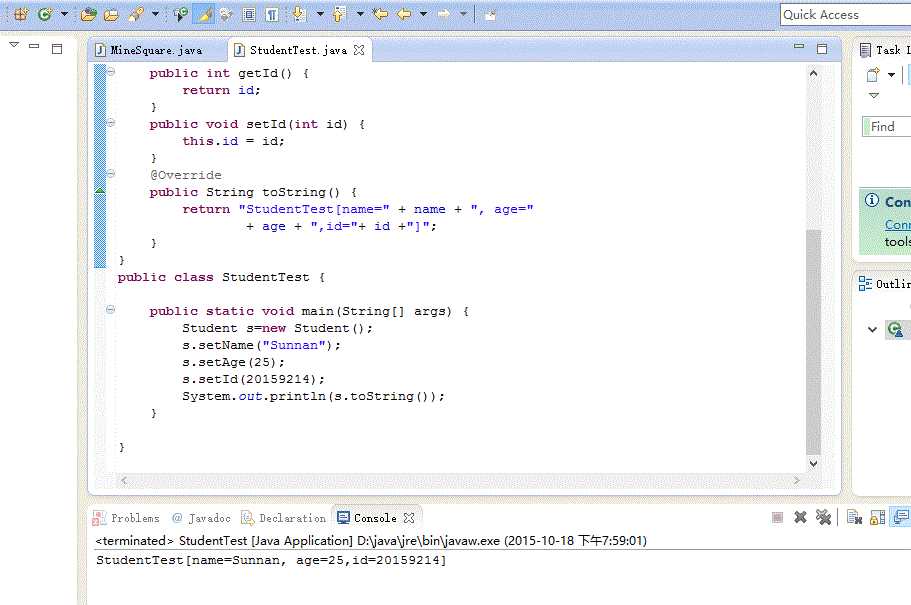
Task: Open the Problems view tab
Action: (x=127, y=518)
